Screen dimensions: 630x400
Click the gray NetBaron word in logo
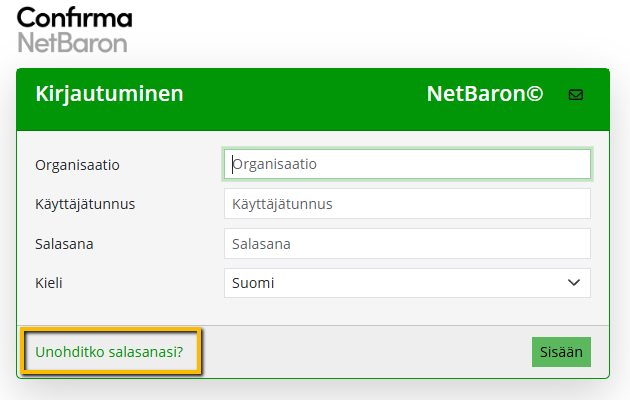pos(72,42)
